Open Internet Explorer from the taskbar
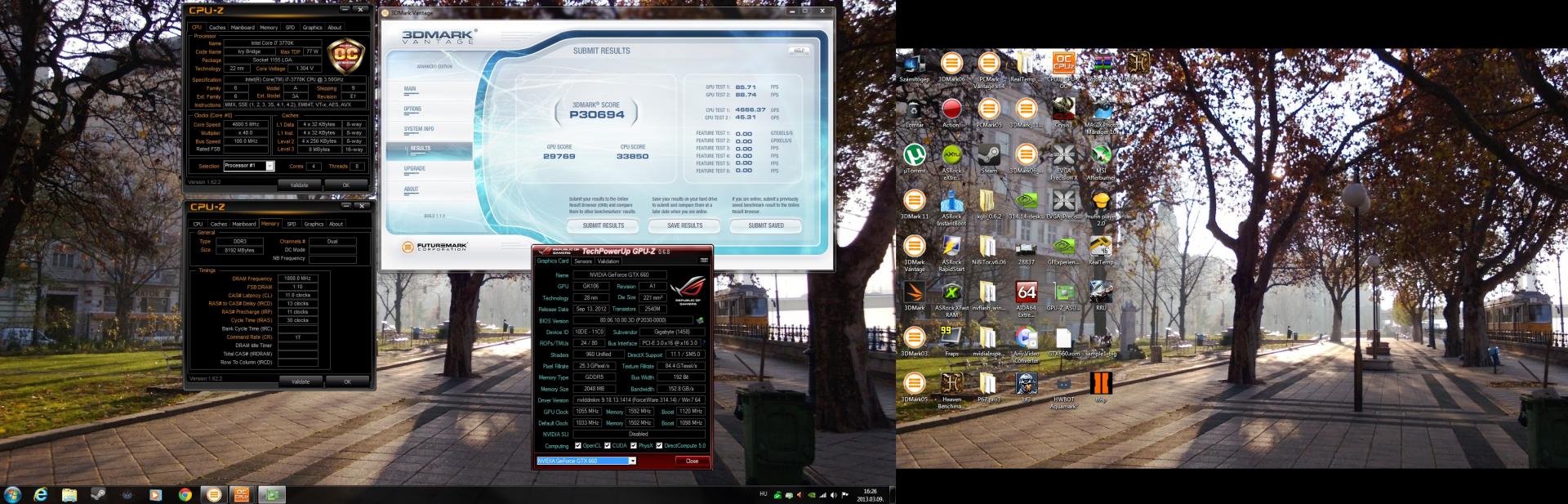The width and height of the screenshot is (1568, 504). pos(41,494)
